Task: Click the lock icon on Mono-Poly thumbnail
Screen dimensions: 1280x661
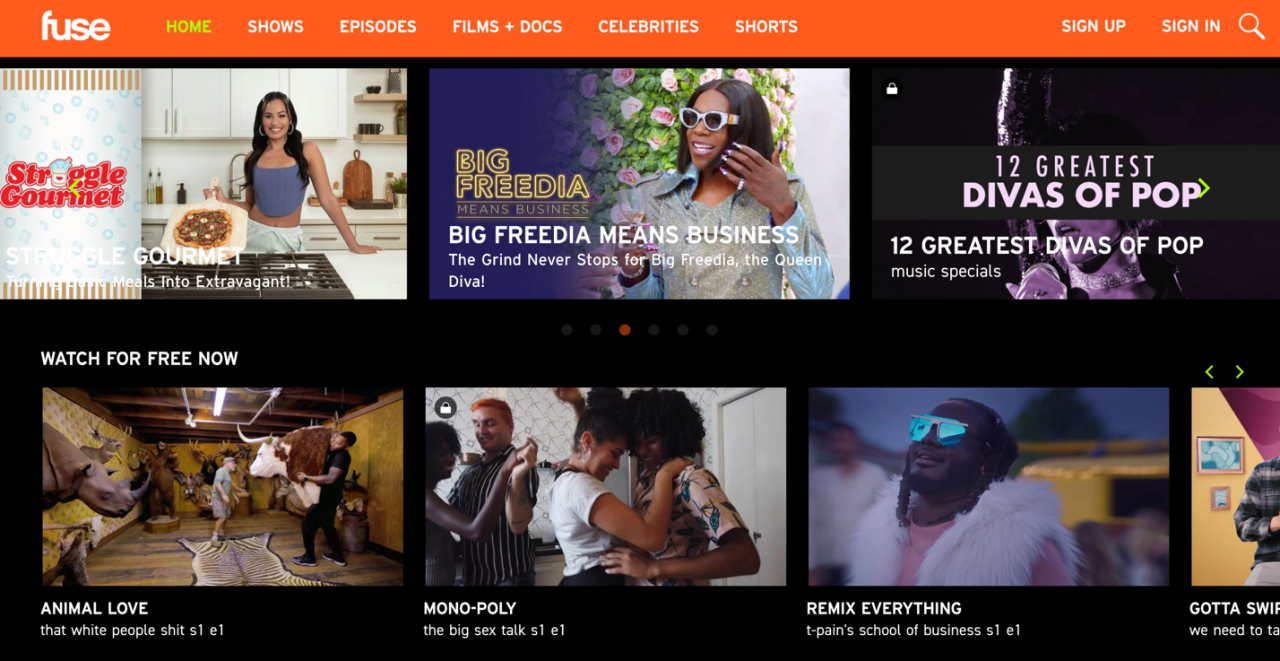Action: coord(446,407)
